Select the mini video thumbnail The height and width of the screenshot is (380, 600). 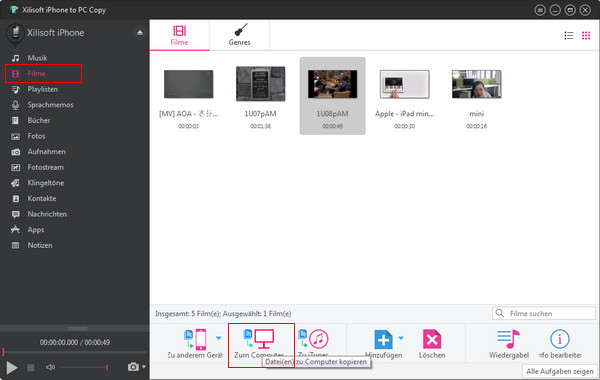pos(476,84)
